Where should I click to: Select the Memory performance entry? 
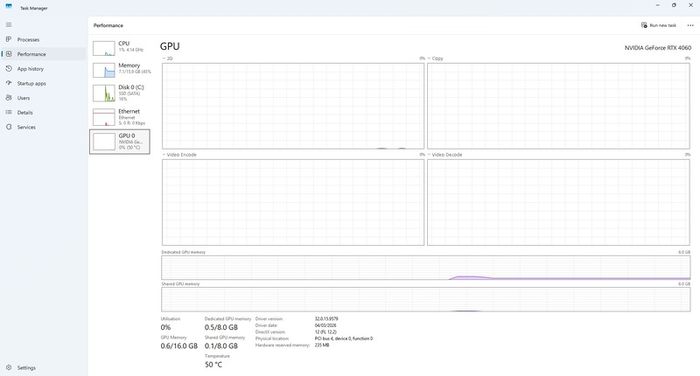120,70
